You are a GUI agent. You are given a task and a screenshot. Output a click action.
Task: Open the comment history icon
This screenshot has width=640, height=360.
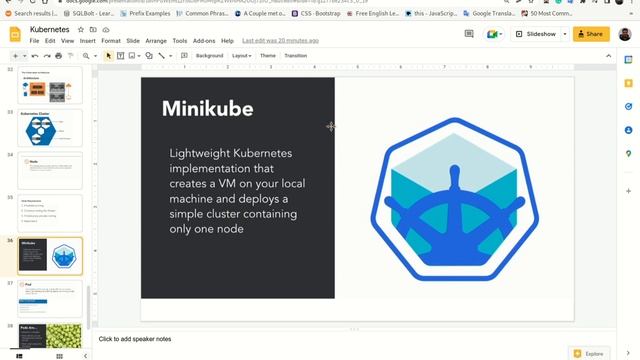coord(469,34)
